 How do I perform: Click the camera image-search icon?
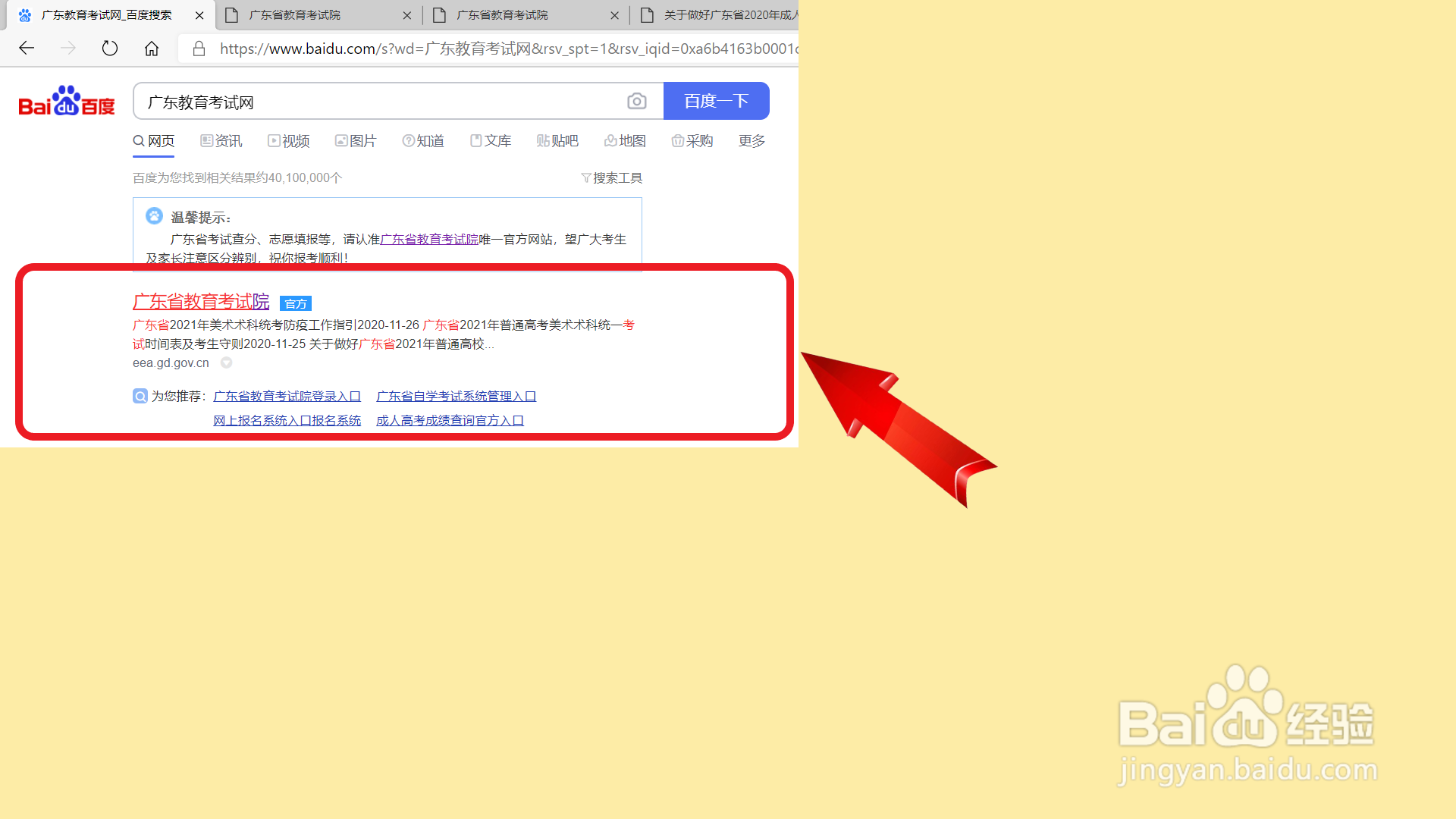click(636, 102)
